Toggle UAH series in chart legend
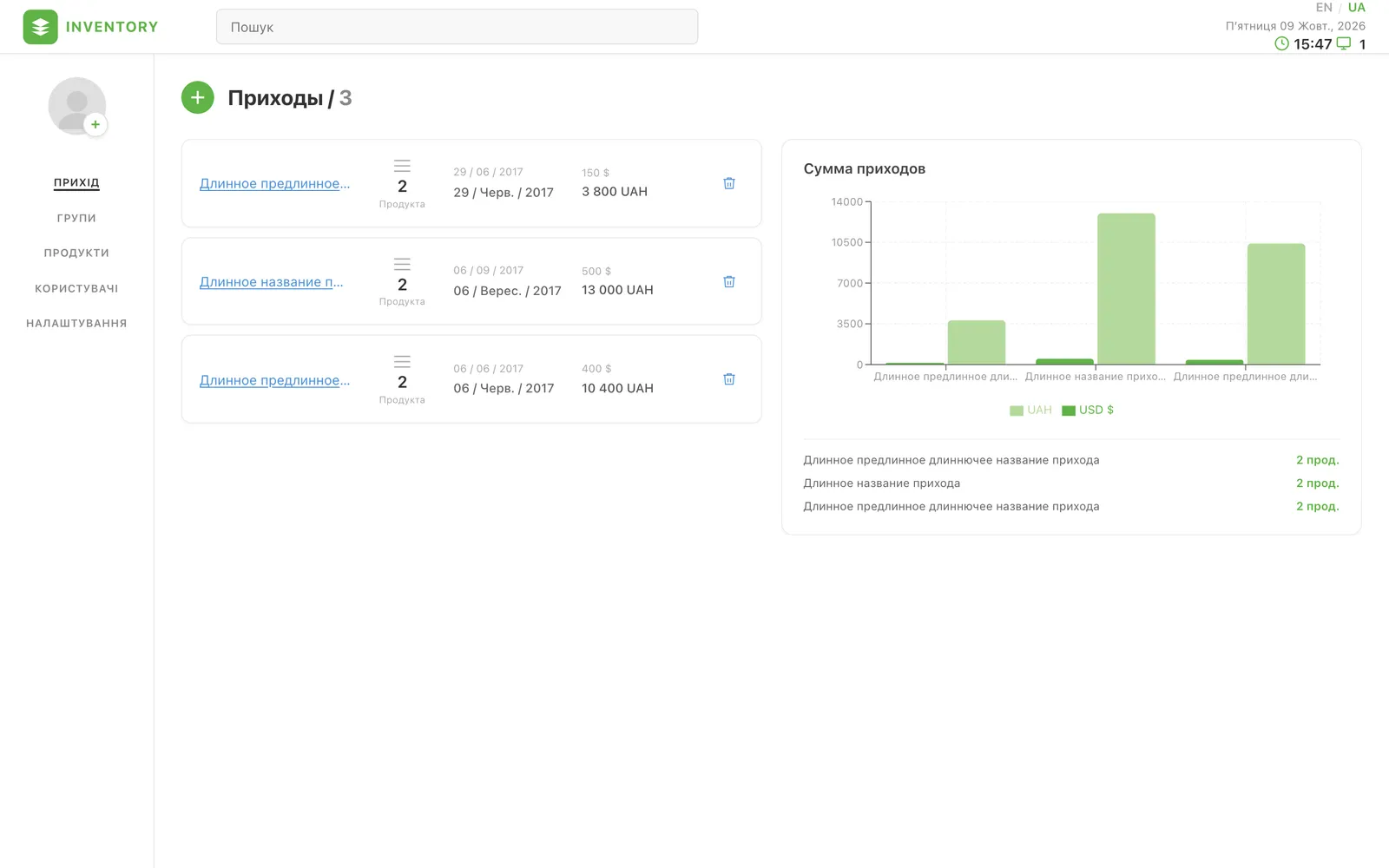 [x=1030, y=410]
